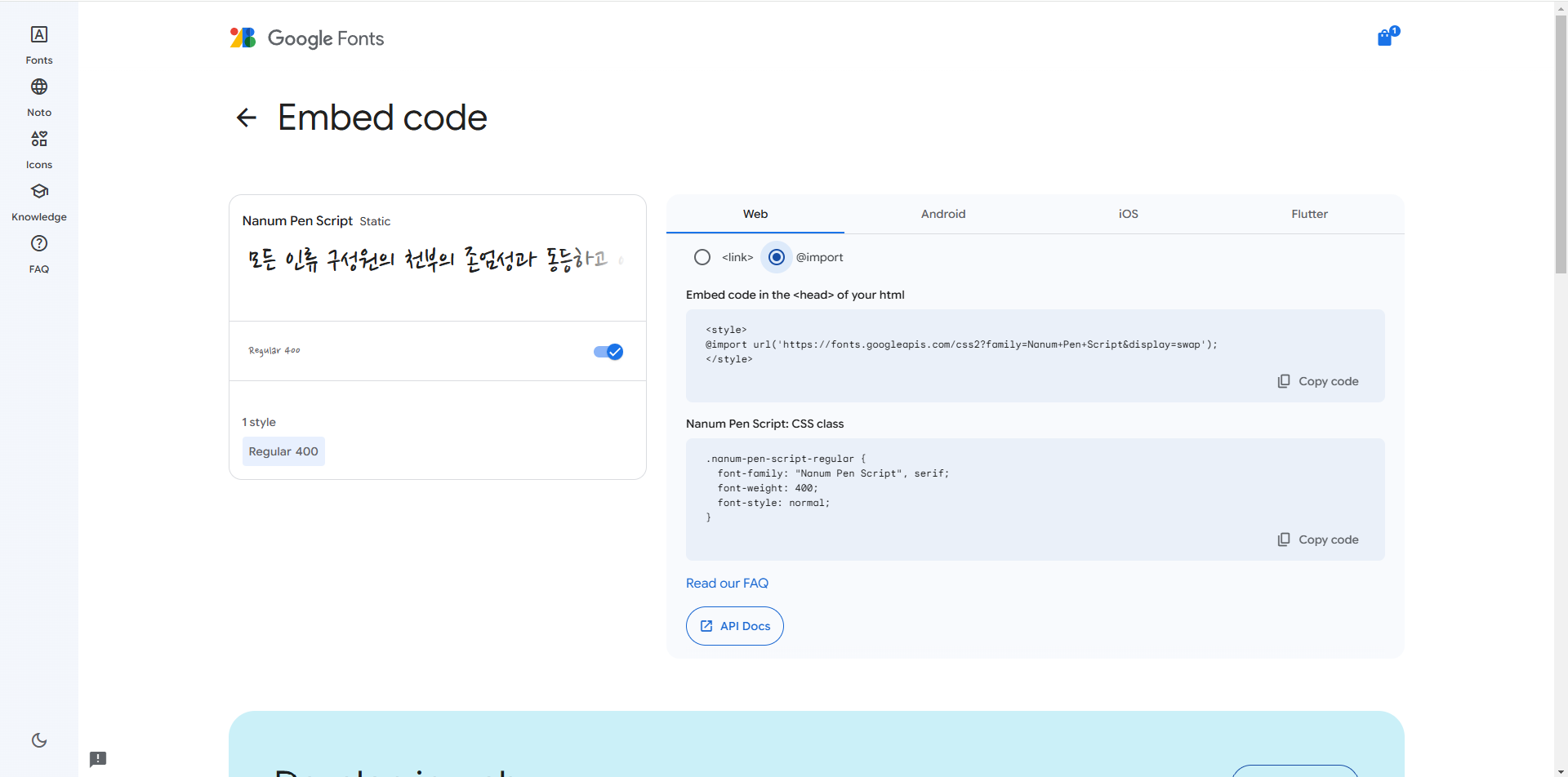Open Knowledge section in sidebar
Screen dimensions: 1568x777
point(38,202)
